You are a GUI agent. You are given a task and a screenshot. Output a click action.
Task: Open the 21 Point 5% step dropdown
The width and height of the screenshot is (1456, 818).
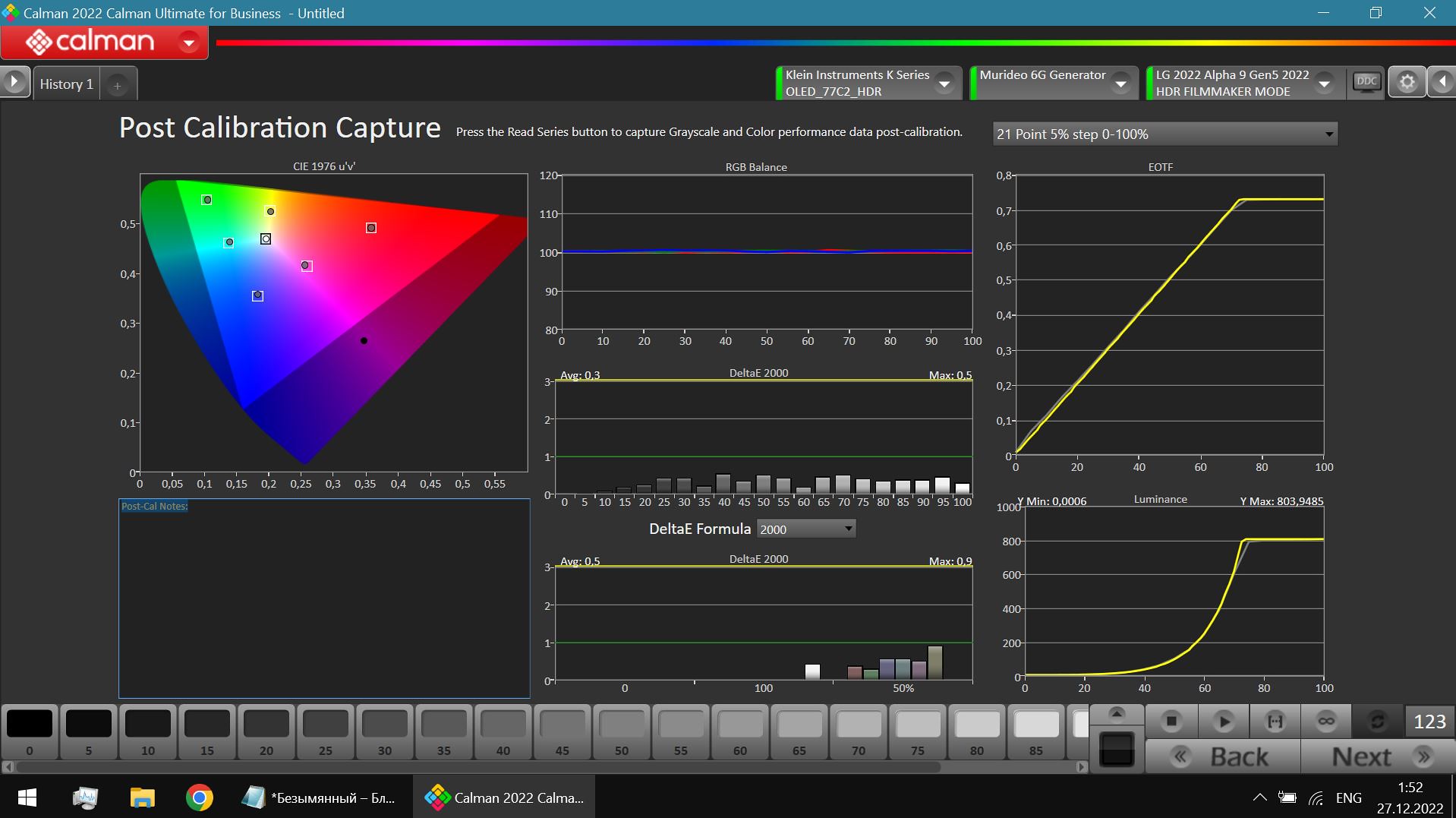pyautogui.click(x=1164, y=134)
